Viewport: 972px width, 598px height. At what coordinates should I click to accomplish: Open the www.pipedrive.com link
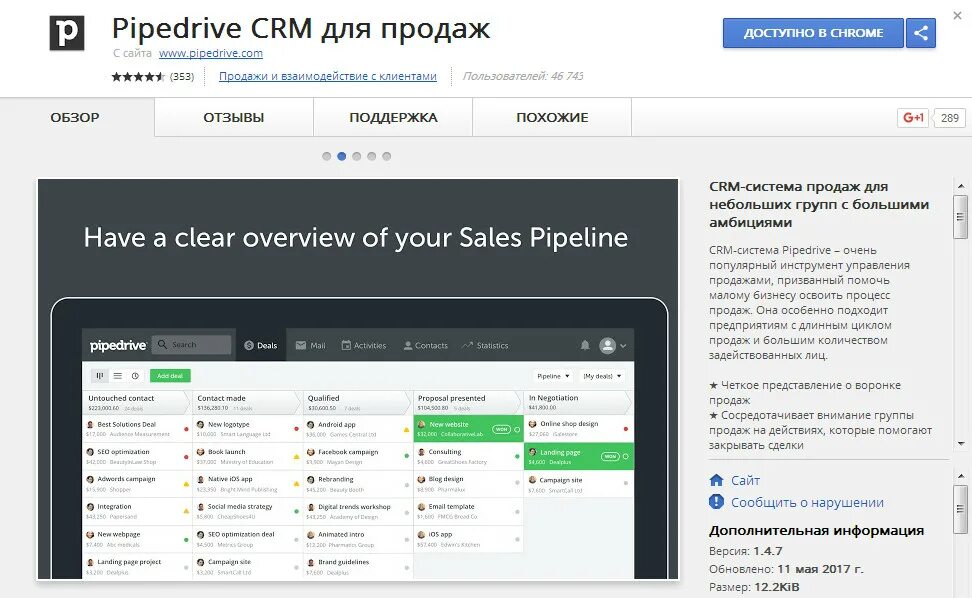point(211,53)
